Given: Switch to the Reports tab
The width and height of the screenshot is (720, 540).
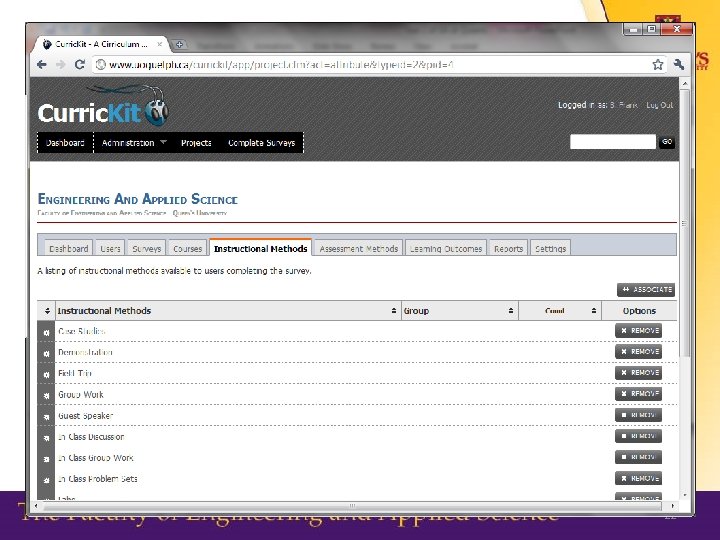Looking at the screenshot, I should [x=508, y=248].
